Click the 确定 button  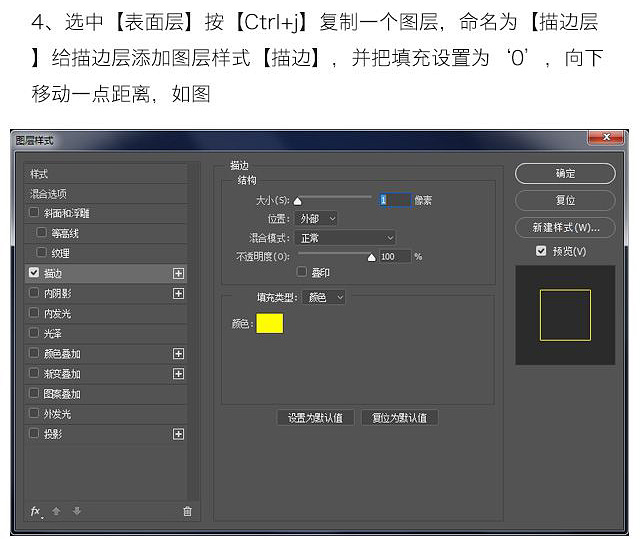[x=565, y=174]
